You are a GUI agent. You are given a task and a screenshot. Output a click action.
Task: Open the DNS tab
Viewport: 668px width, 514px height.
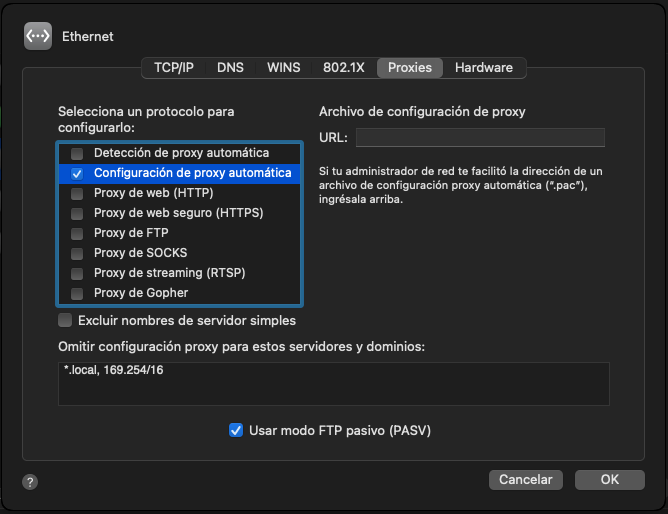click(230, 68)
